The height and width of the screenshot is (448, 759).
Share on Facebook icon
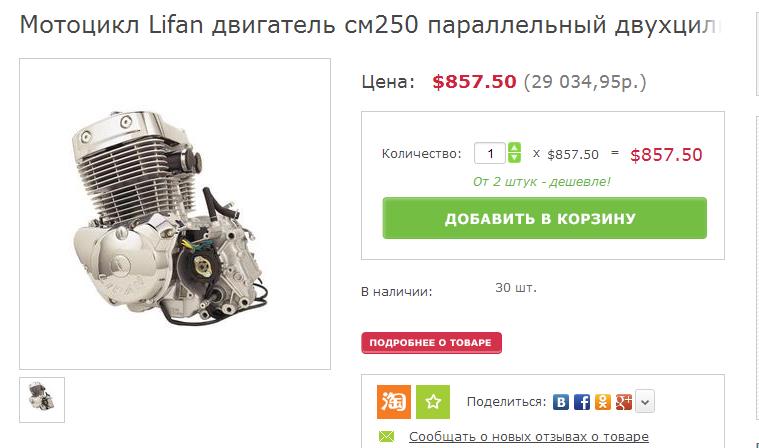[582, 402]
